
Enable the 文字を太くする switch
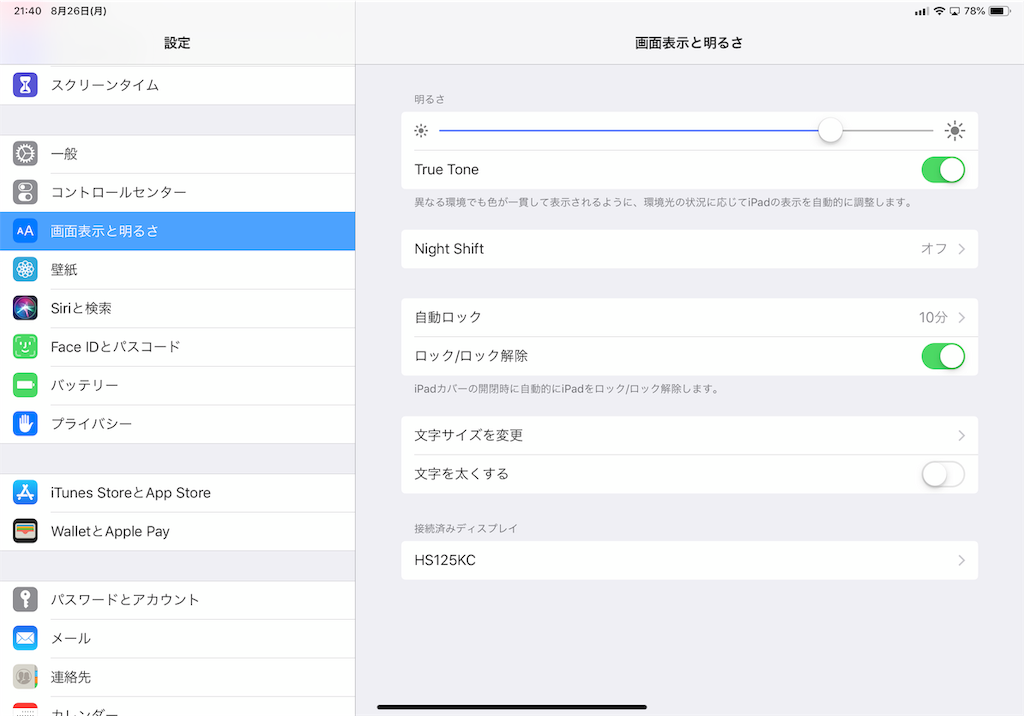click(x=943, y=474)
